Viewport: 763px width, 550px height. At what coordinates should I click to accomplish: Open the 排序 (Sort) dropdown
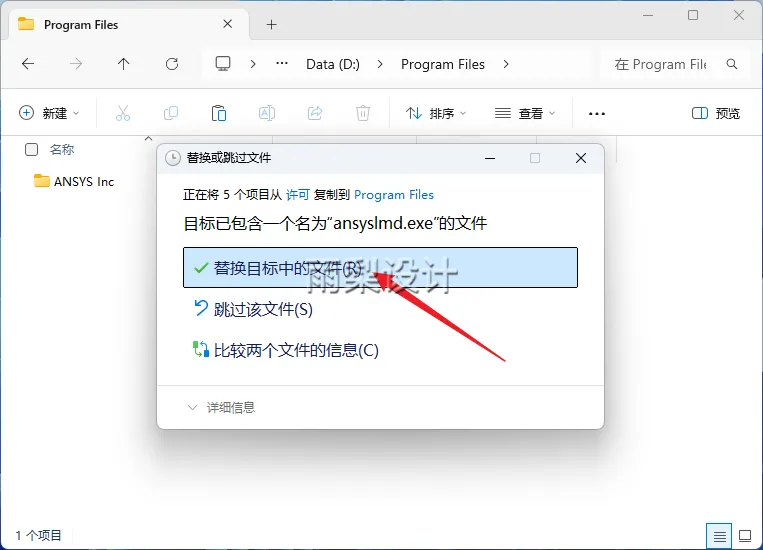(x=436, y=113)
